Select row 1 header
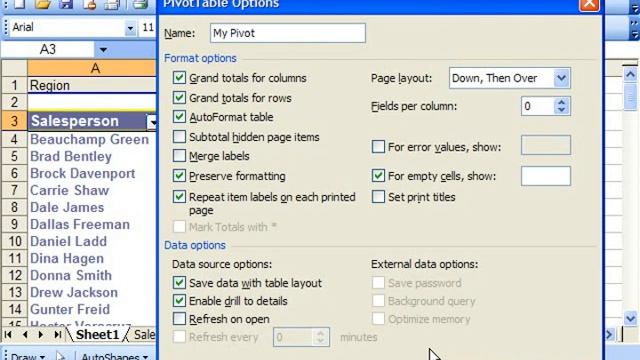 tap(14, 85)
